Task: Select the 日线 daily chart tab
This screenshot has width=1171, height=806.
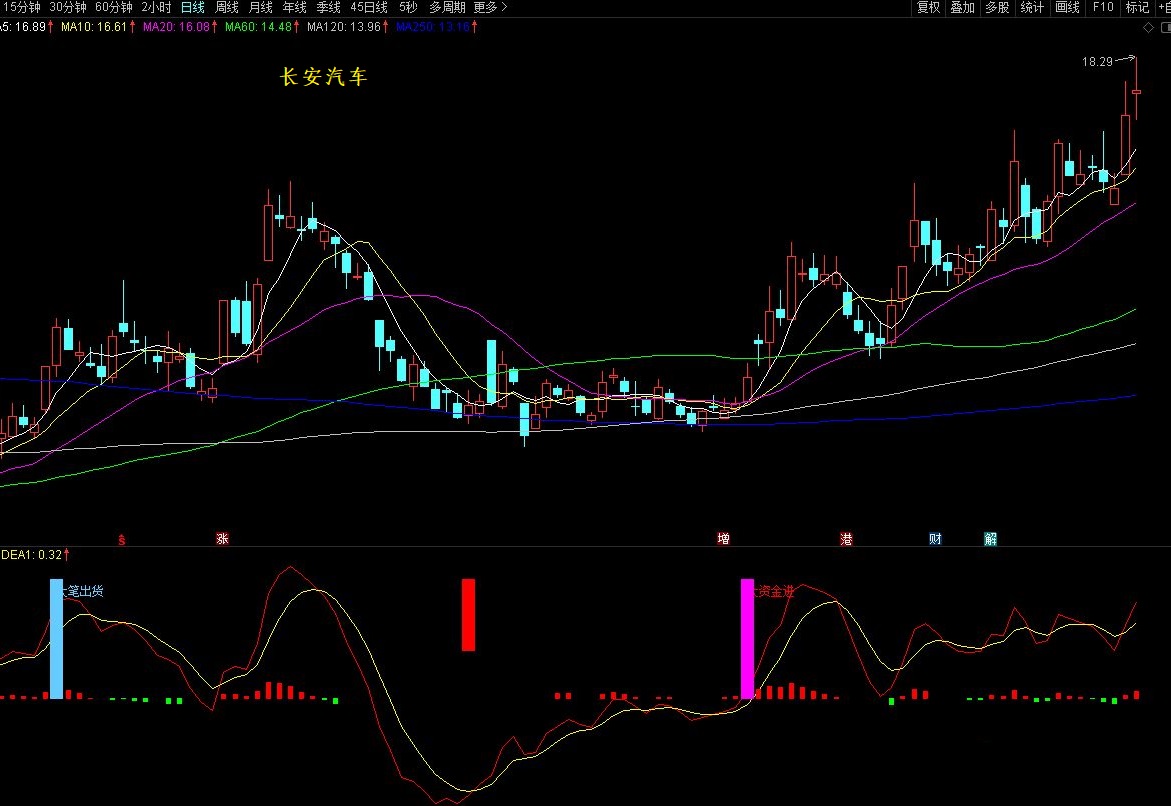Action: (192, 7)
